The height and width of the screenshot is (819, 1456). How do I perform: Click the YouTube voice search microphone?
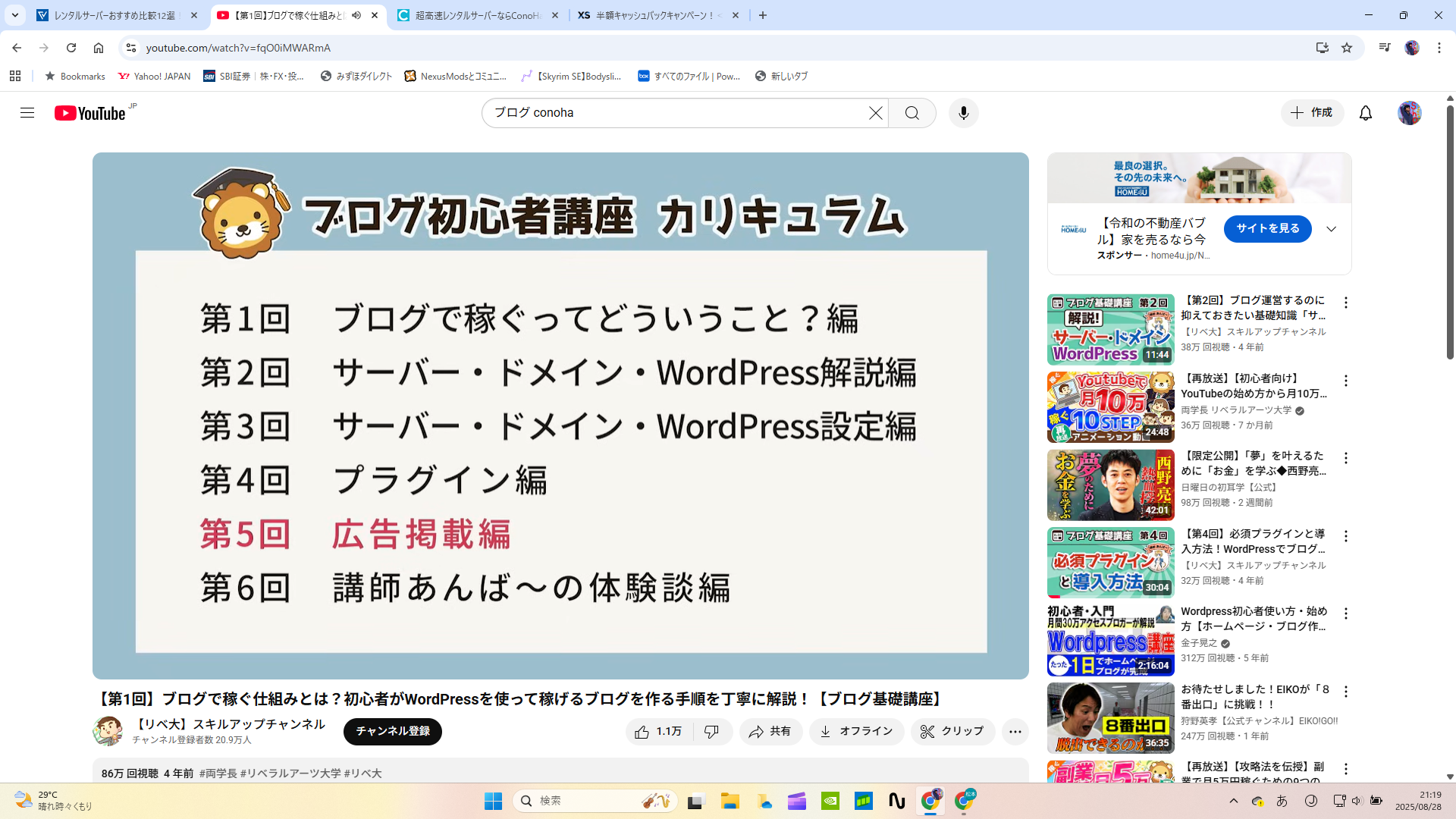[x=963, y=113]
